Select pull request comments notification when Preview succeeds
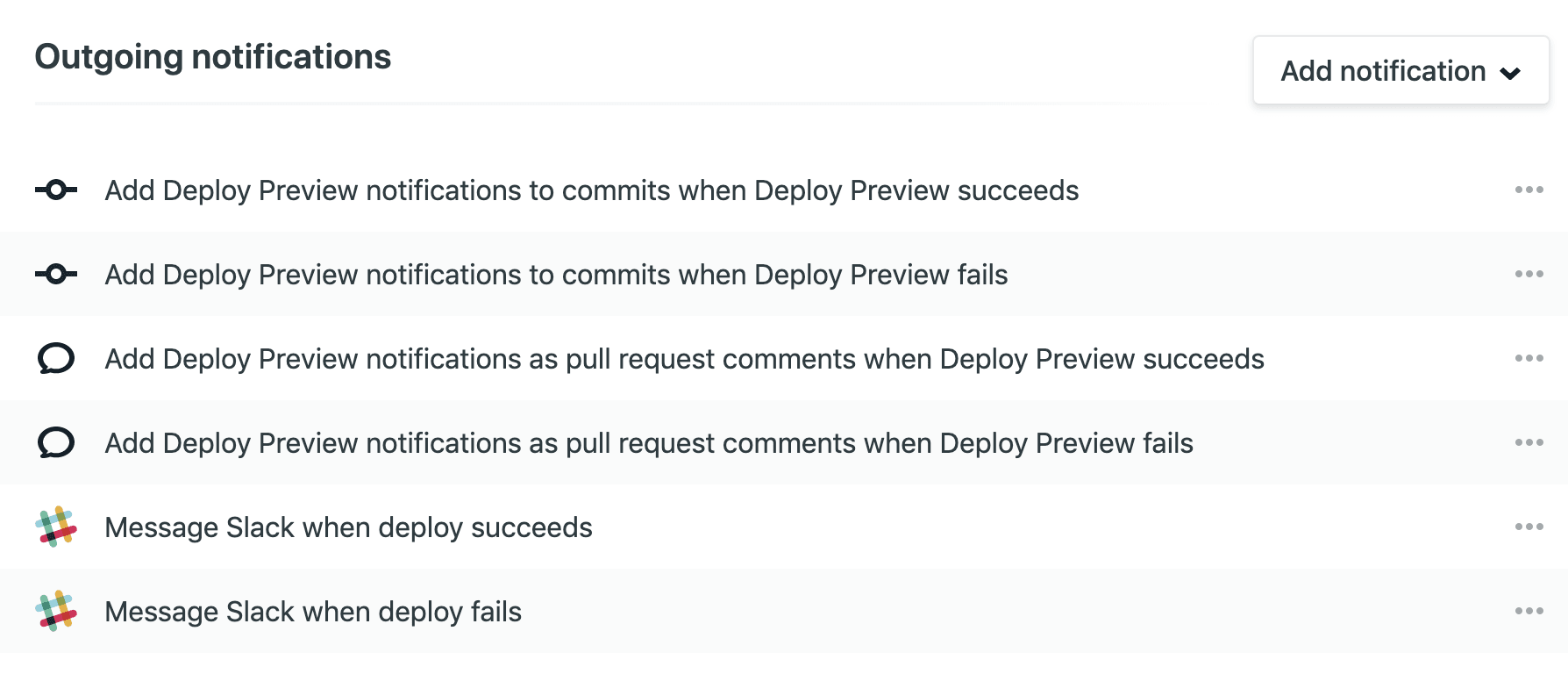 coord(684,359)
